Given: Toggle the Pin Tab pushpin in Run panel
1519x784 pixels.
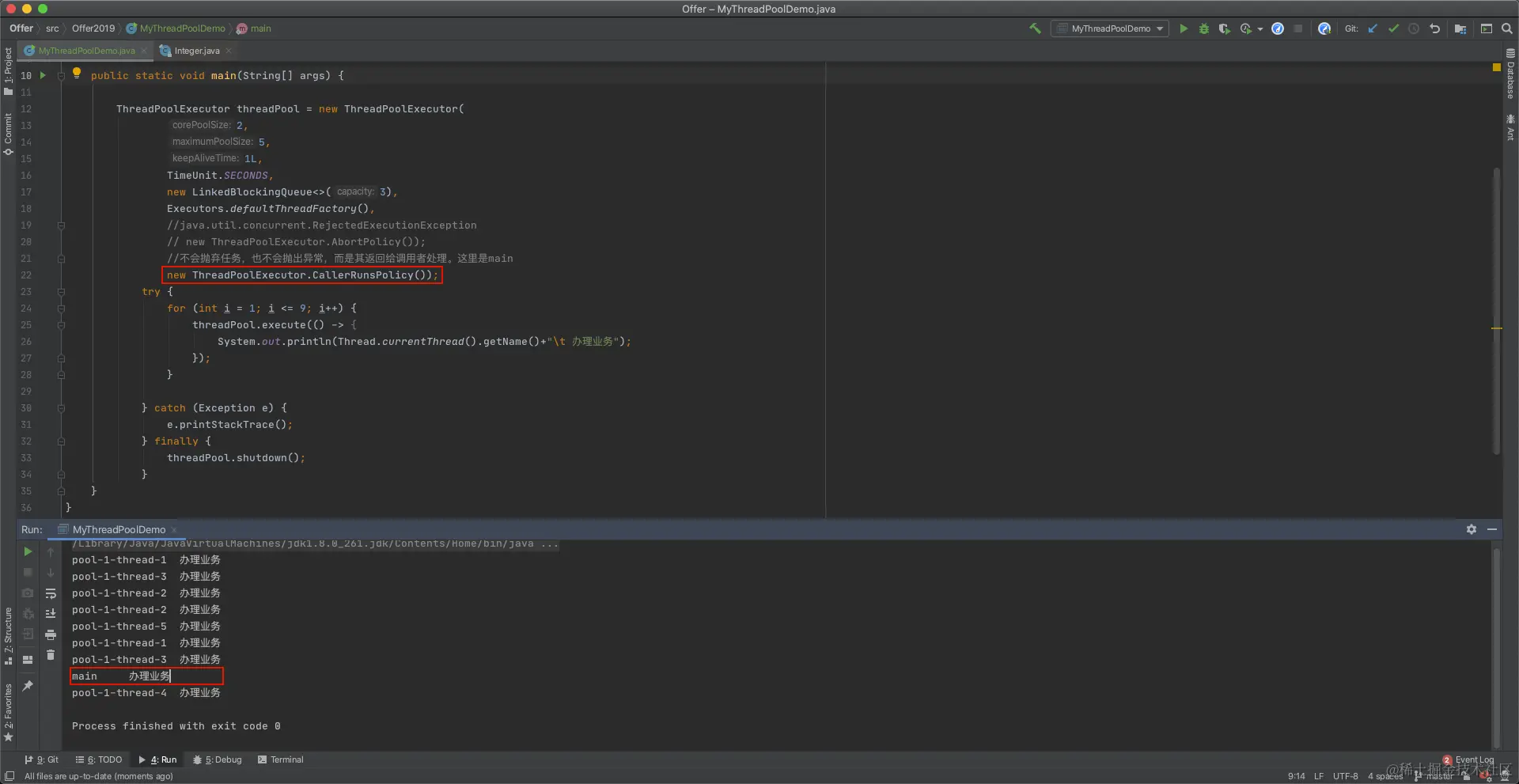Looking at the screenshot, I should coord(28,686).
